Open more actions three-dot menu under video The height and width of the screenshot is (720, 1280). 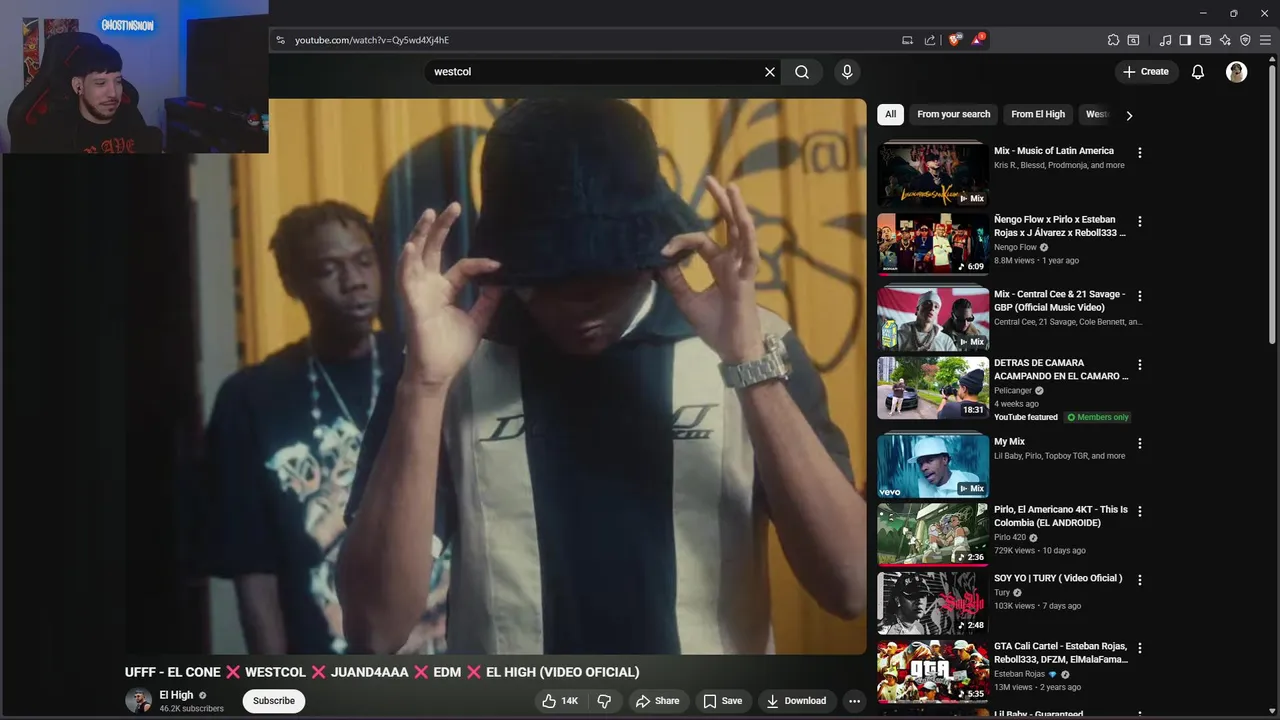point(854,701)
